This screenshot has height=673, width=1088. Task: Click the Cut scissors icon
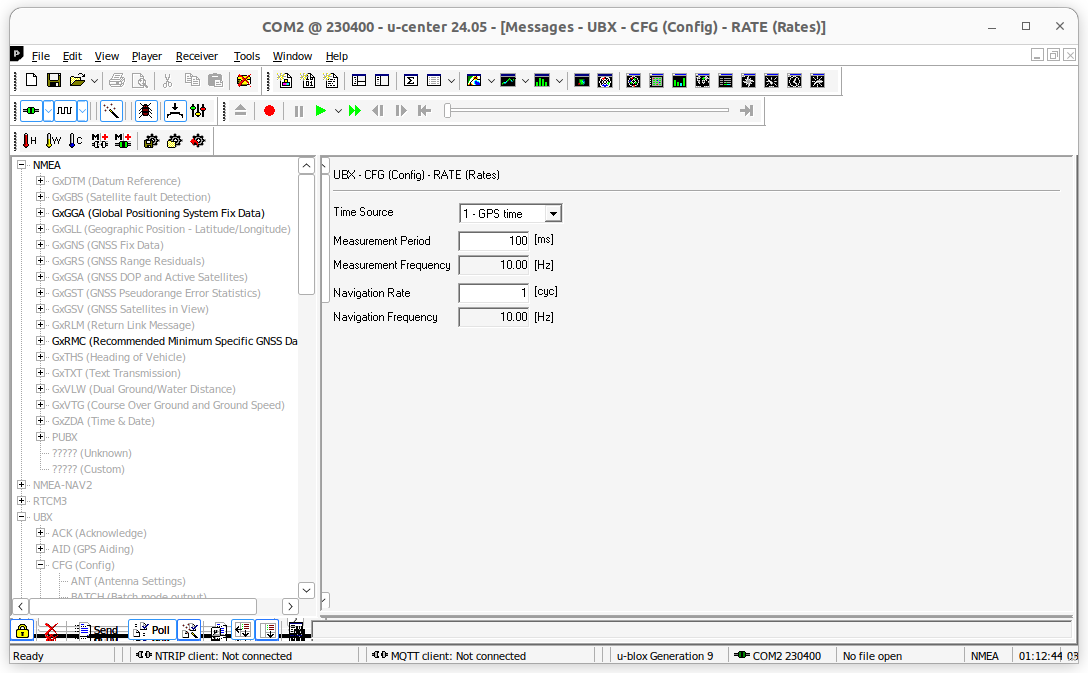click(167, 80)
